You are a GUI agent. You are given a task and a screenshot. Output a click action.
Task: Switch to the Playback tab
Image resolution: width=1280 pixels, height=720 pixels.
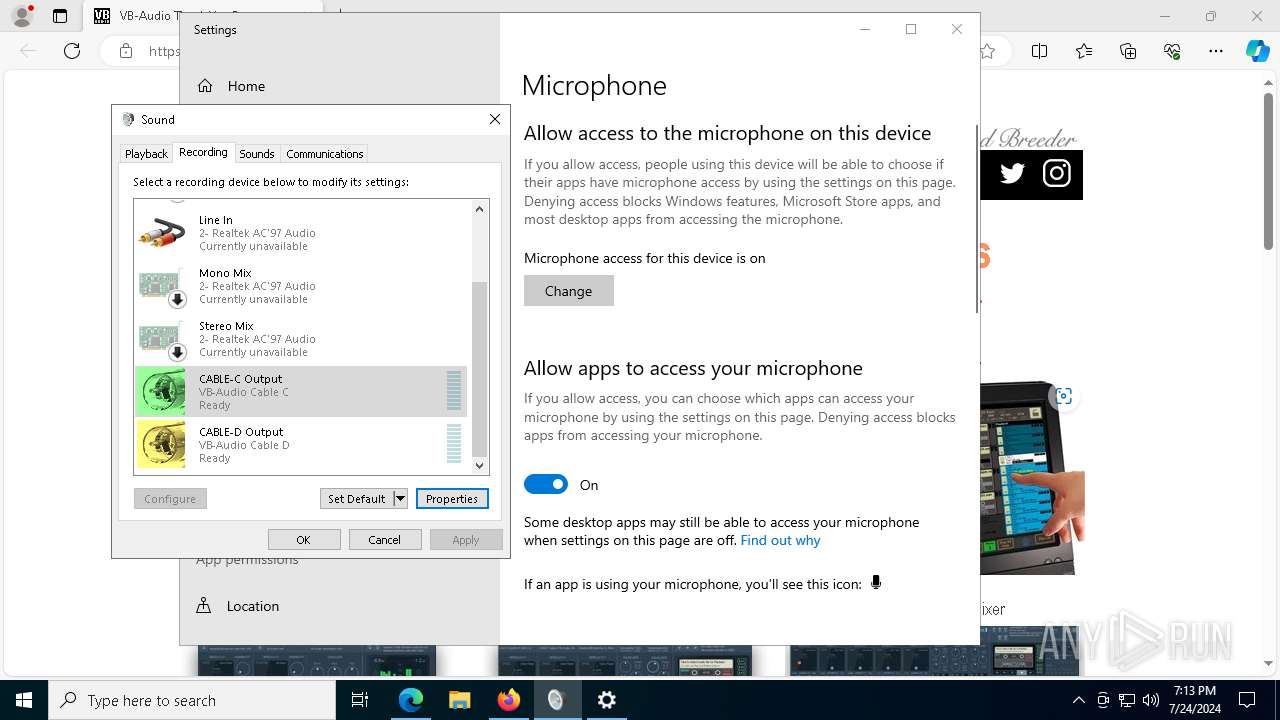pos(146,154)
